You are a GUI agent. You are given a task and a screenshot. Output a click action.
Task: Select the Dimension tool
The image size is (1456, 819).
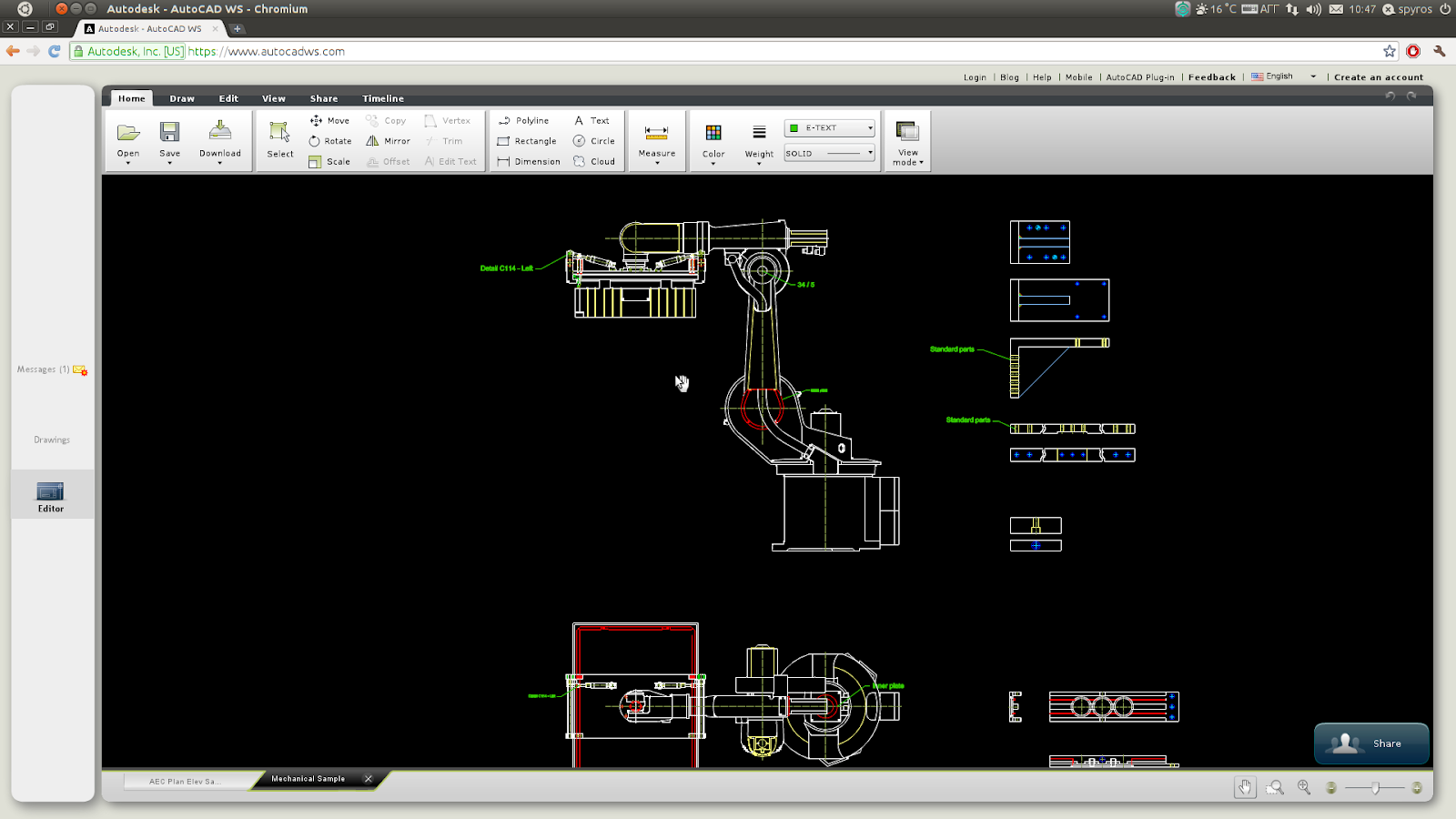529,162
